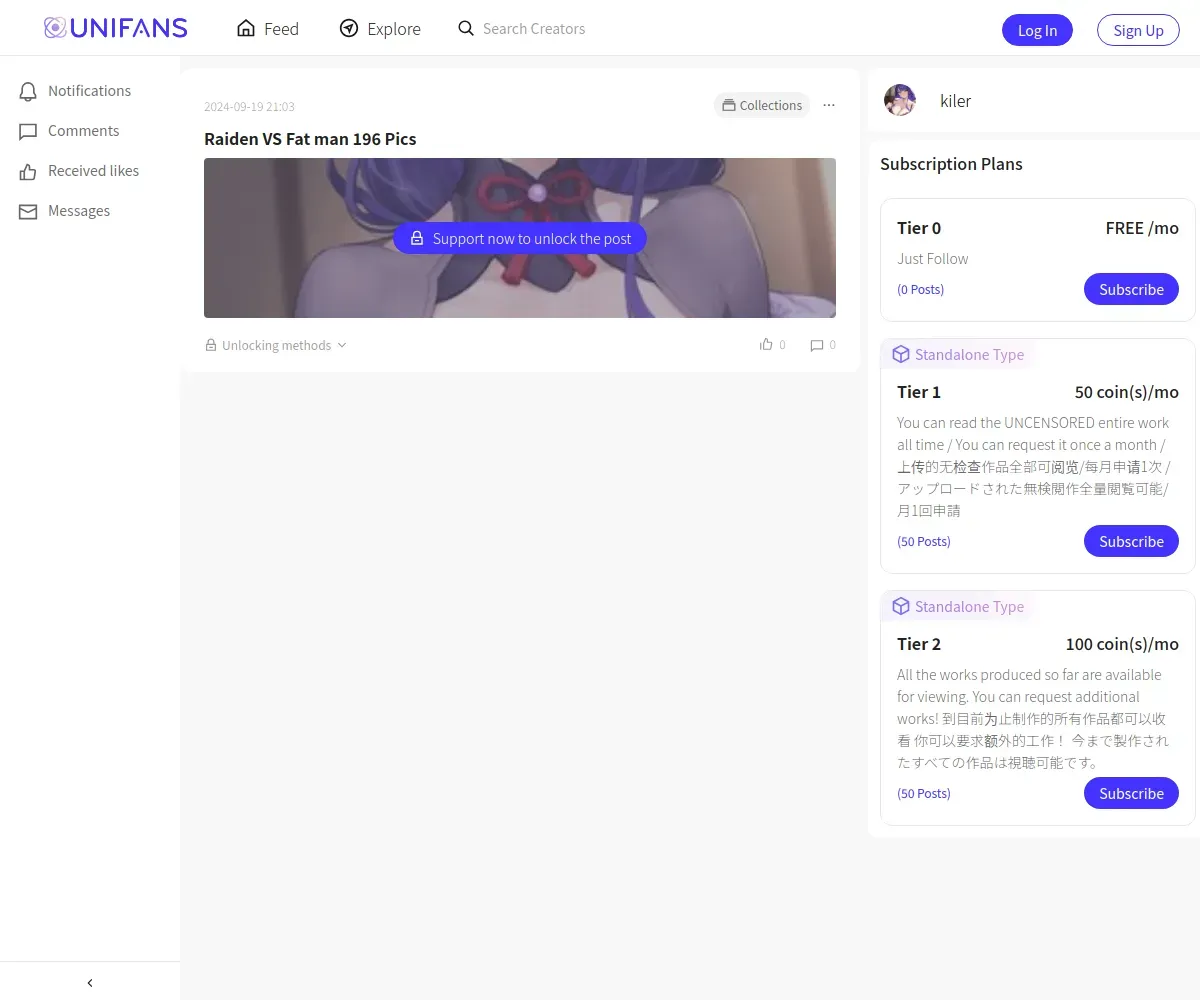Like the post thumbs-up icon
This screenshot has width=1200, height=1000.
(767, 344)
